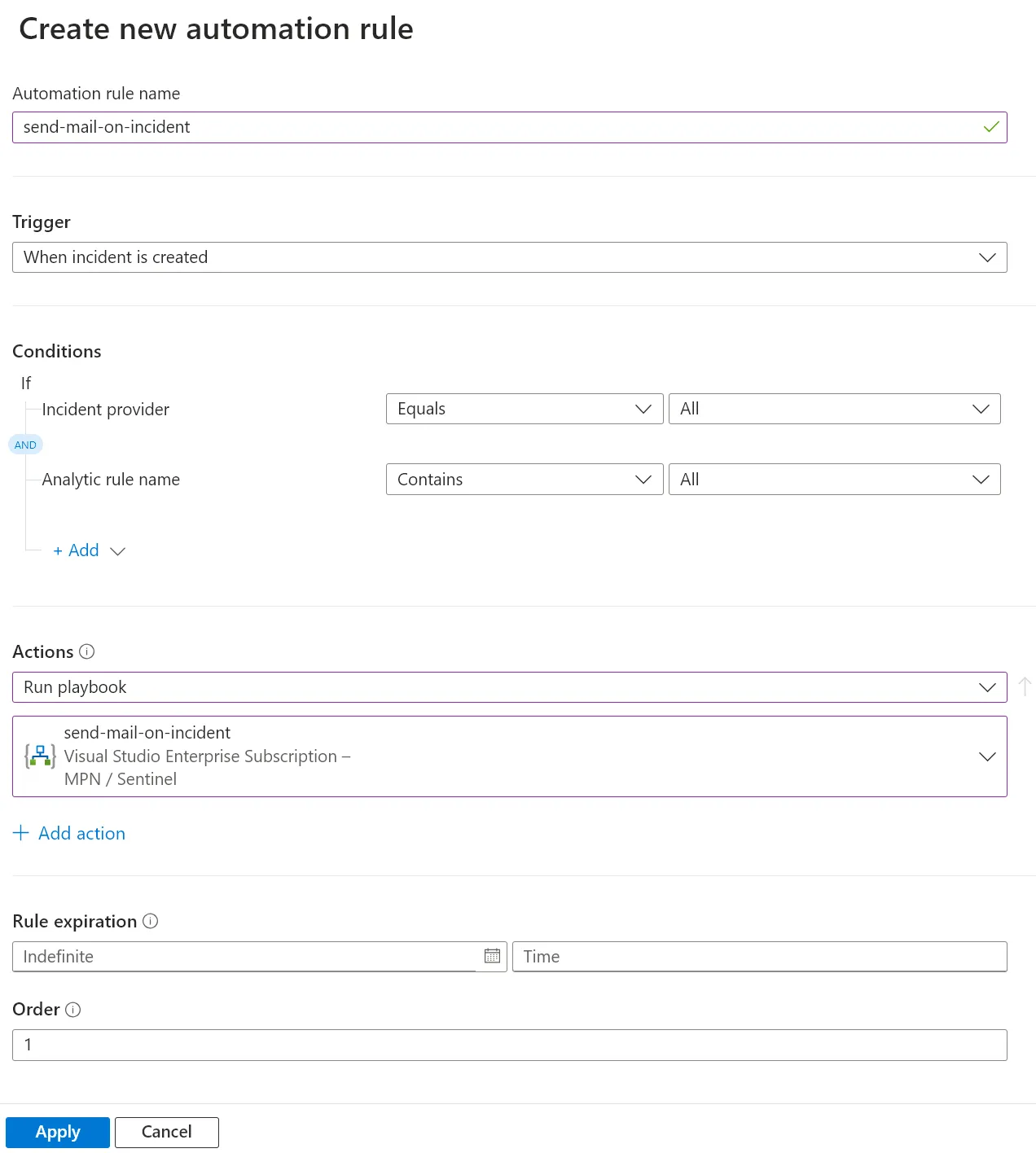Open the calendar date picker icon
The height and width of the screenshot is (1153, 1036).
click(x=492, y=956)
